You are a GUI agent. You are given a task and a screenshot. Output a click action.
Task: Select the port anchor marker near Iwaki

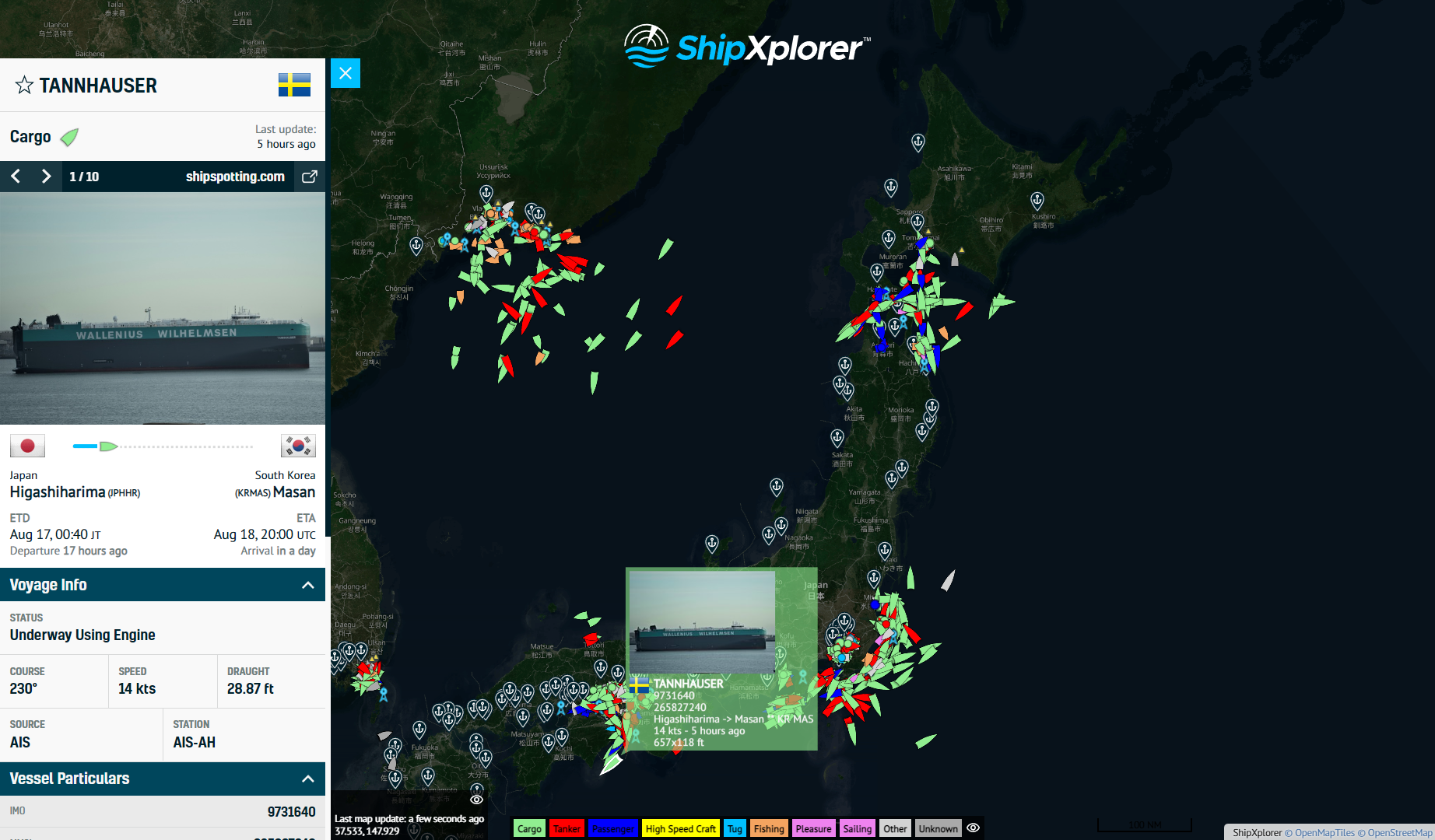pyautogui.click(x=885, y=551)
